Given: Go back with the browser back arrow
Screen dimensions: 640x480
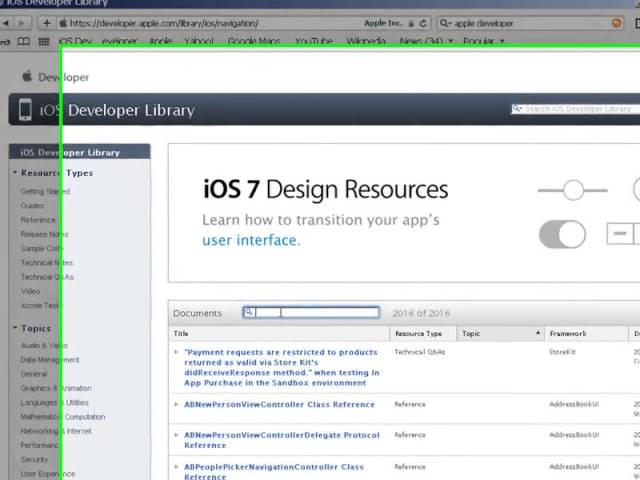Looking at the screenshot, I should pos(6,23).
